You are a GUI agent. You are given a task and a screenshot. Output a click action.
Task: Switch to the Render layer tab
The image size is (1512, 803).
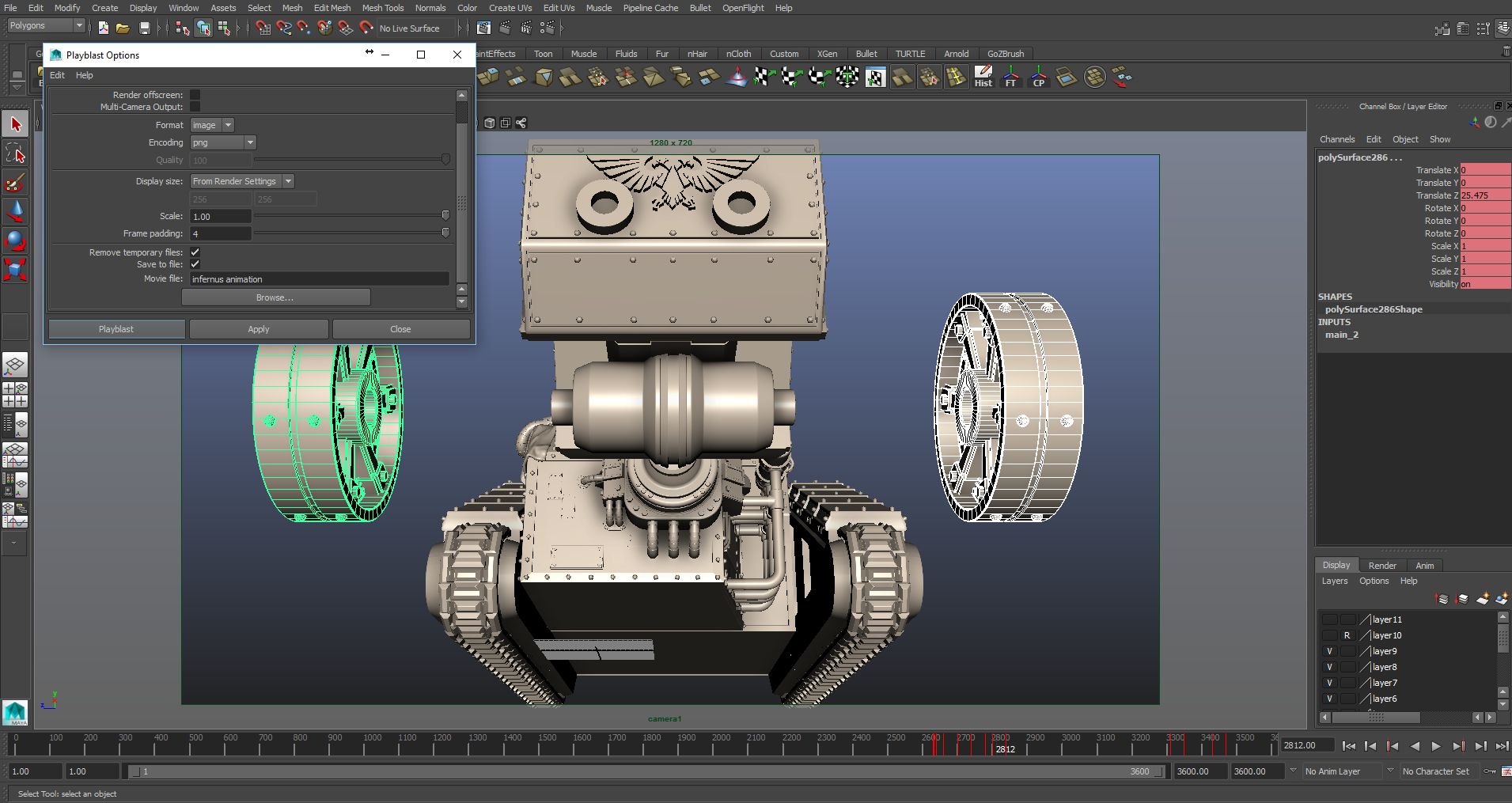[1381, 566]
